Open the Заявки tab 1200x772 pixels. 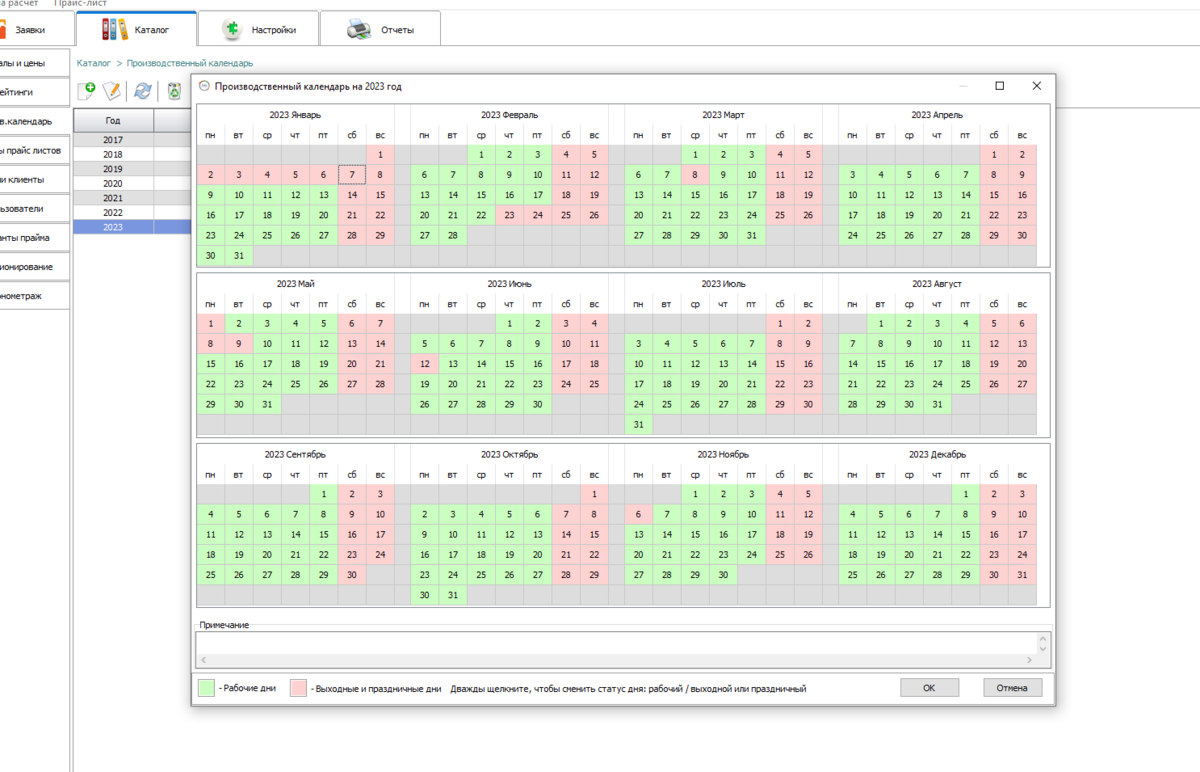[x=30, y=30]
